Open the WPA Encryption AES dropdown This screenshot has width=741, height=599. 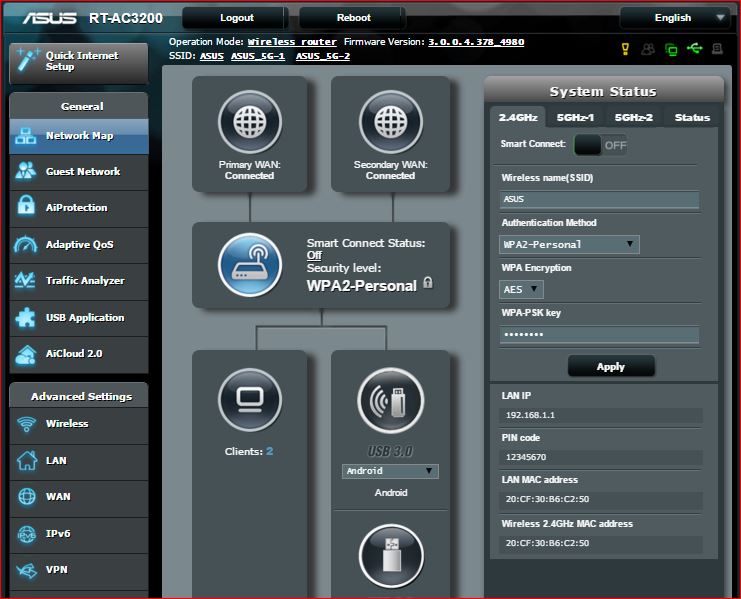point(521,289)
